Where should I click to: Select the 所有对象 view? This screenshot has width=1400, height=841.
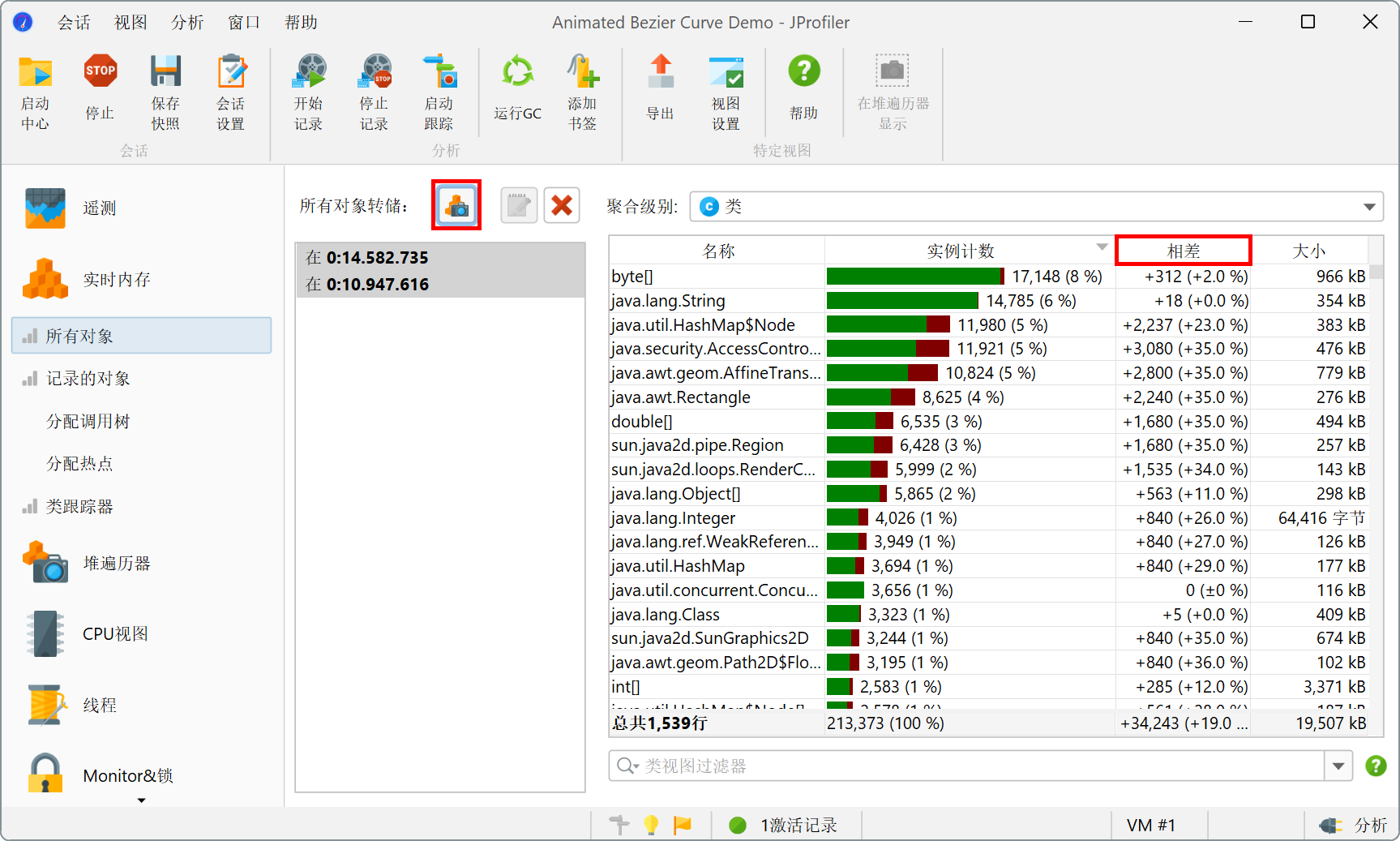[142, 336]
